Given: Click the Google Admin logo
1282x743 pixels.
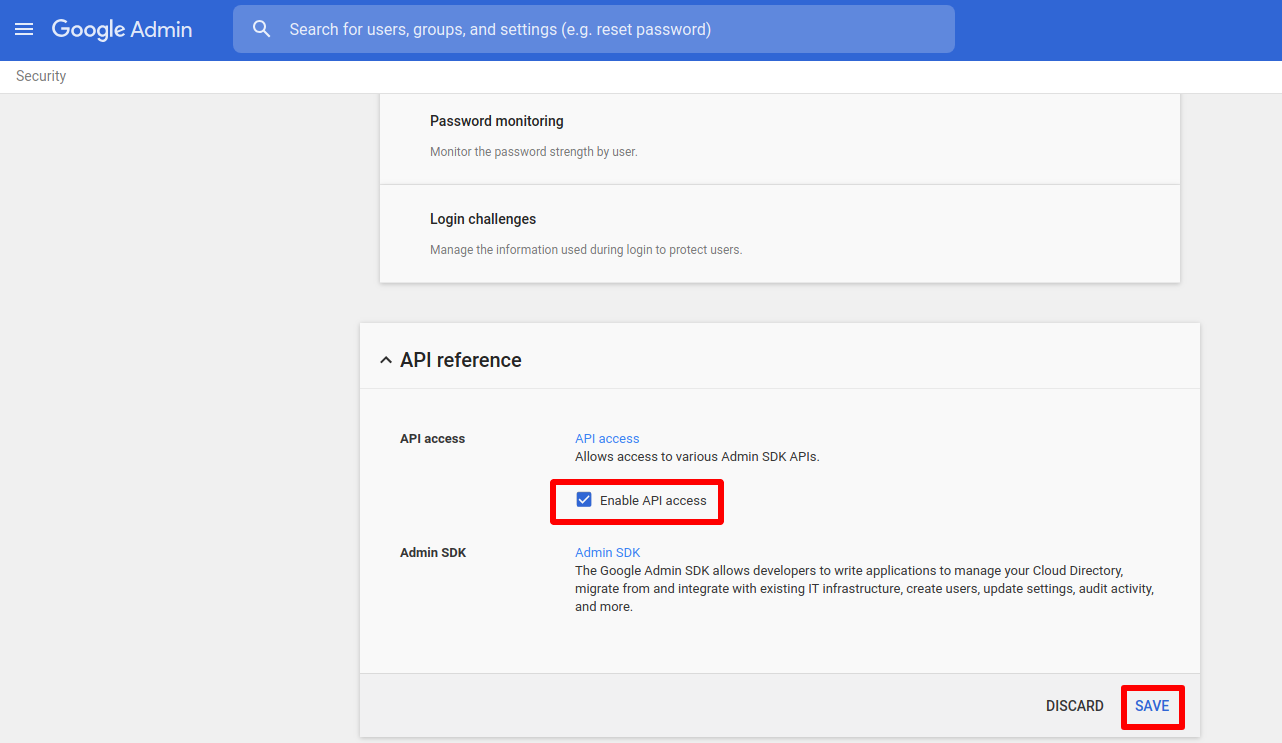Looking at the screenshot, I should tap(122, 29).
